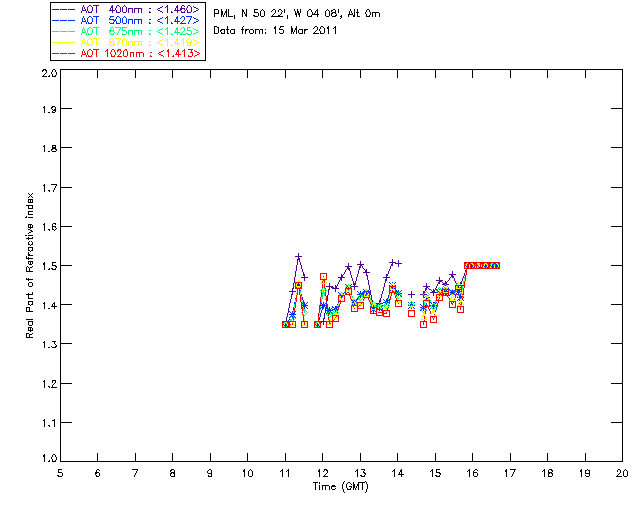Image resolution: width=640 pixels, height=512 pixels.
Task: Click the y-axis tick label 1.8
Action: point(49,148)
